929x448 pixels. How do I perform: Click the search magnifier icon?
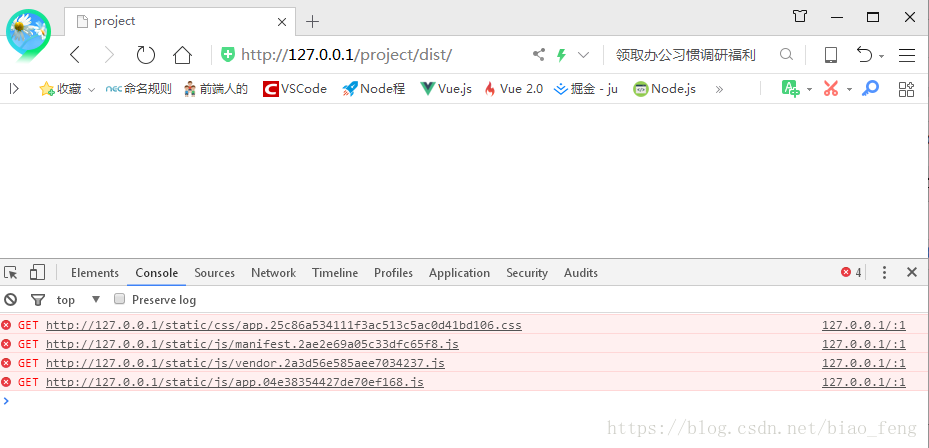(786, 55)
